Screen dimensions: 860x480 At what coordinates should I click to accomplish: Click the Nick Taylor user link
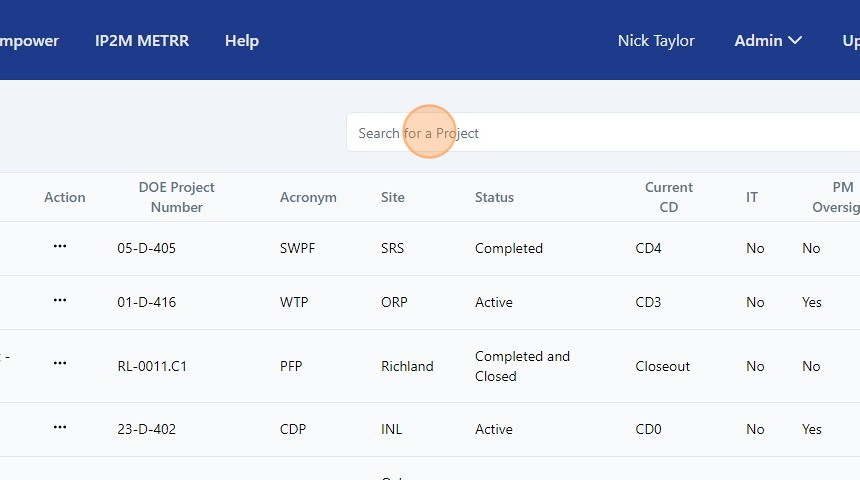(x=656, y=41)
